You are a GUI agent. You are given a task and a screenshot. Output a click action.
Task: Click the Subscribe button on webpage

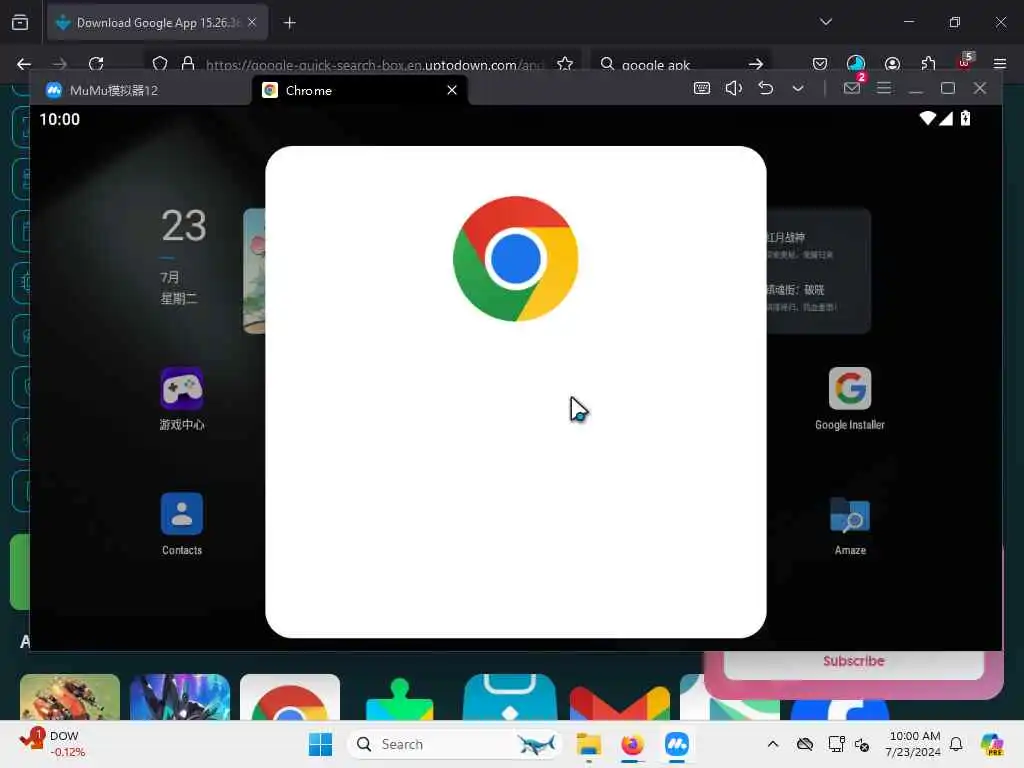coord(854,662)
